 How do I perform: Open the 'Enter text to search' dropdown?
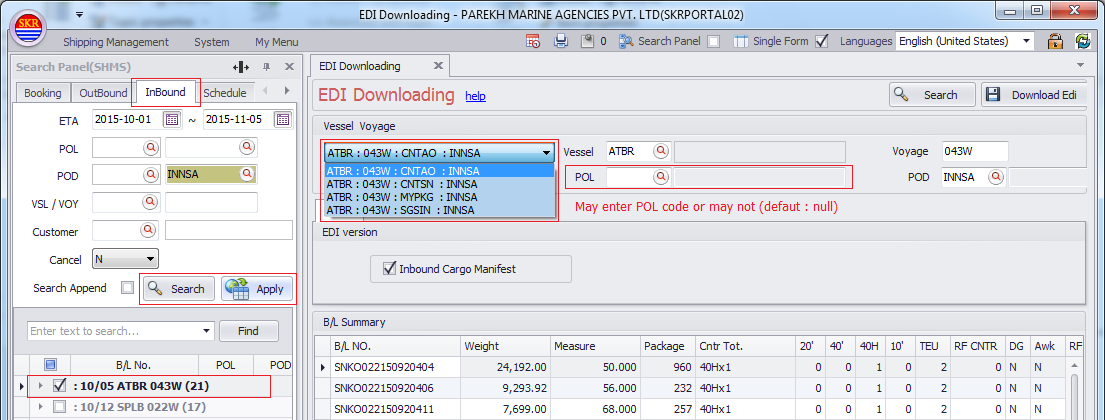point(206,331)
